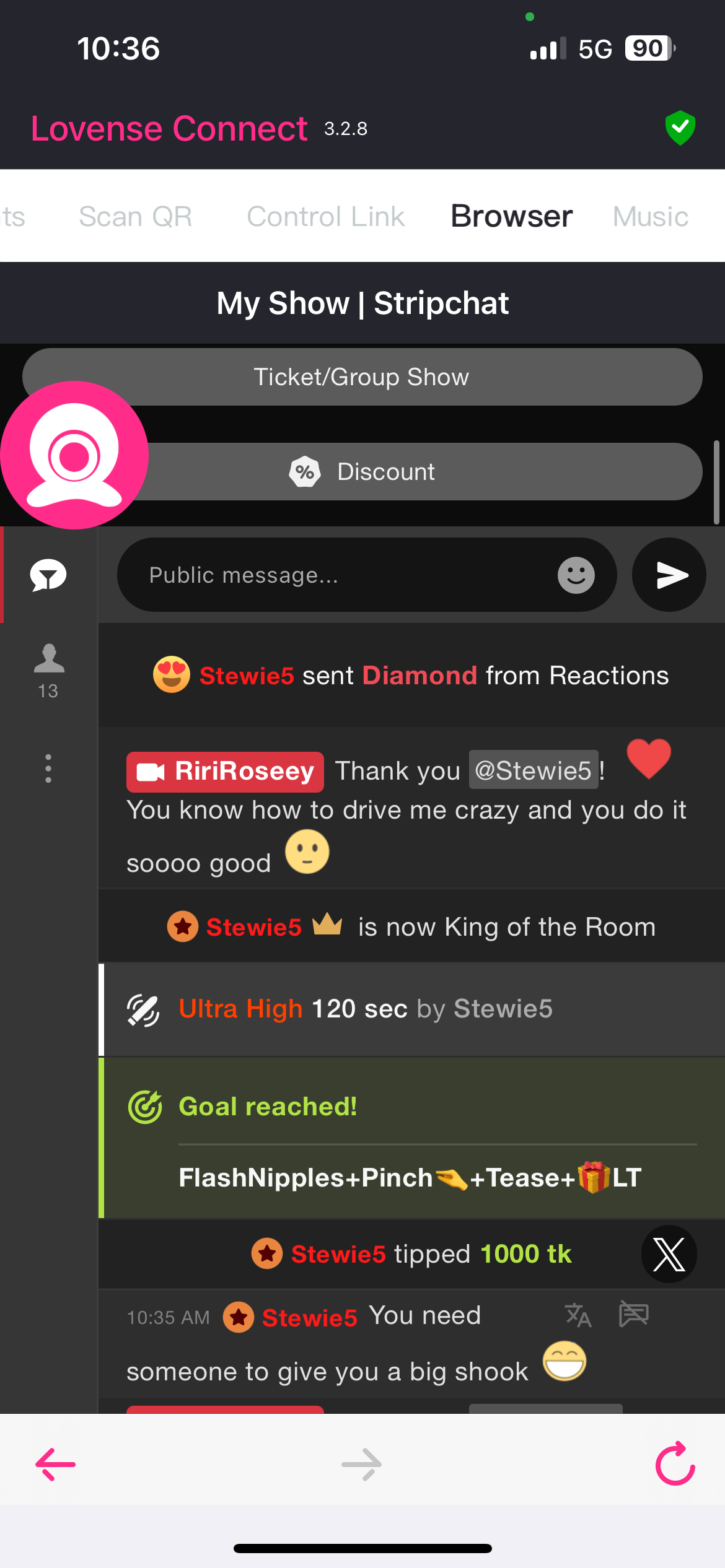Tap the pink webcam floating icon
The image size is (725, 1568).
point(74,455)
